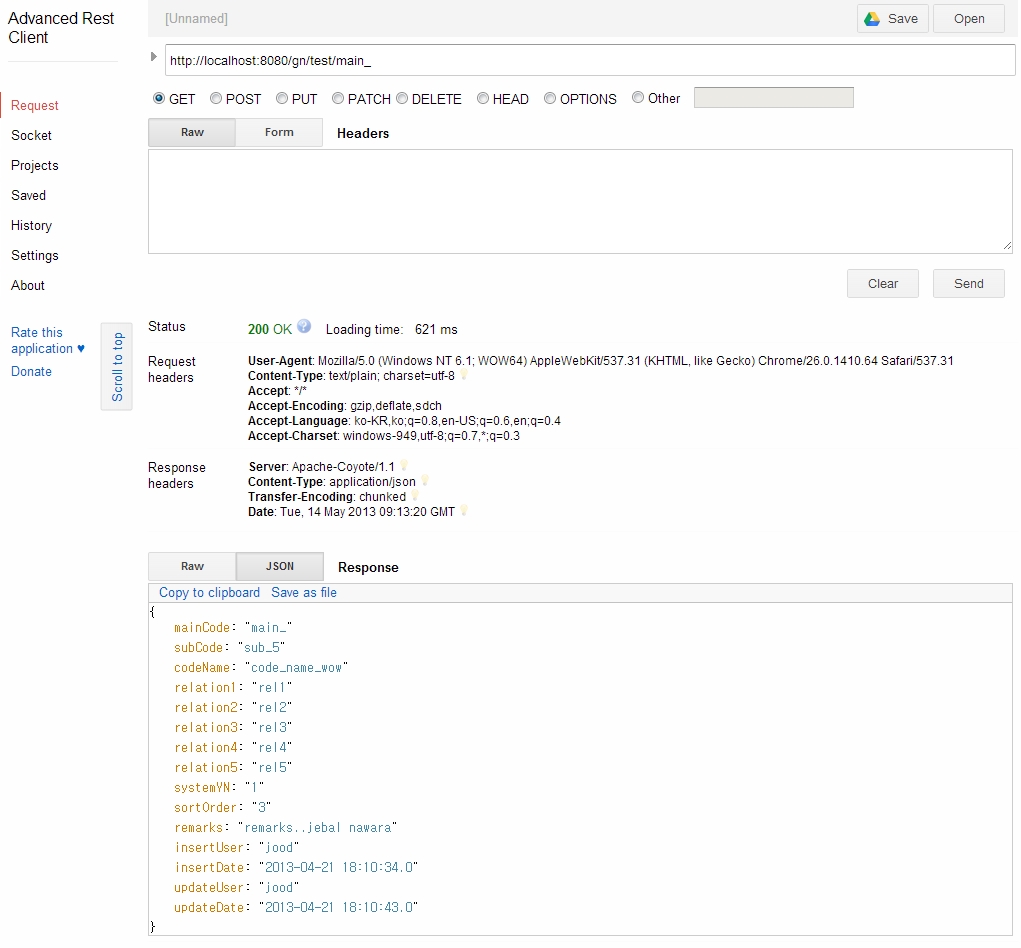Click inside the request URL field
This screenshot has height=948, width=1021.
(588, 61)
